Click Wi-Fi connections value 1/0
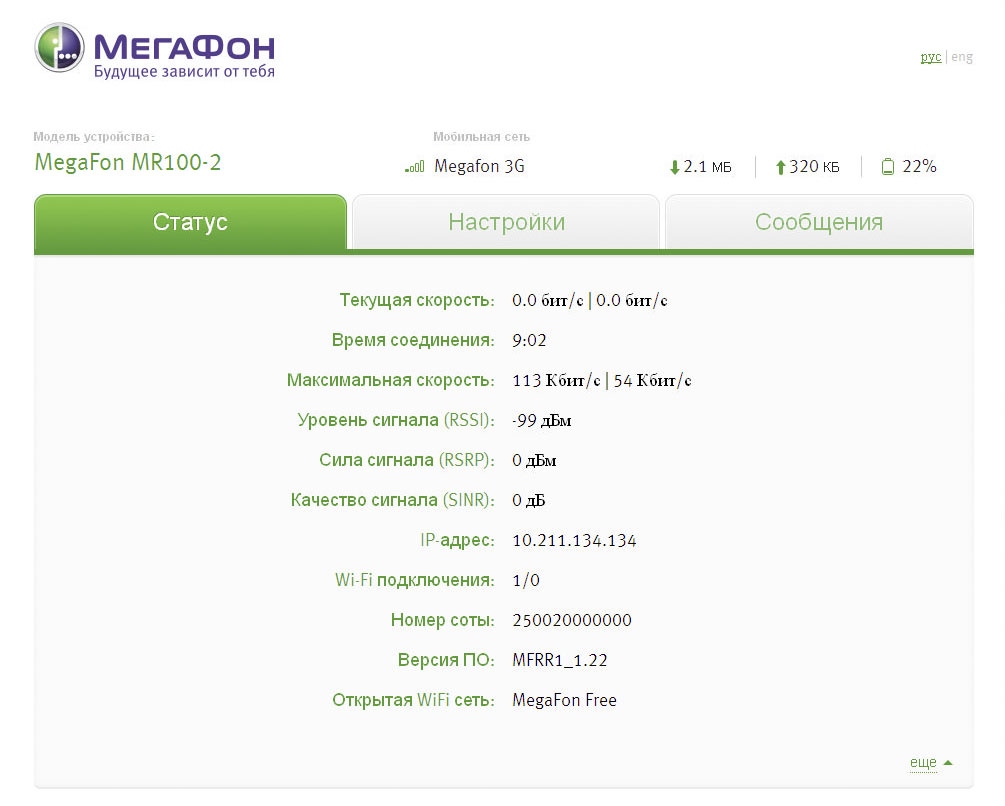 [x=526, y=580]
